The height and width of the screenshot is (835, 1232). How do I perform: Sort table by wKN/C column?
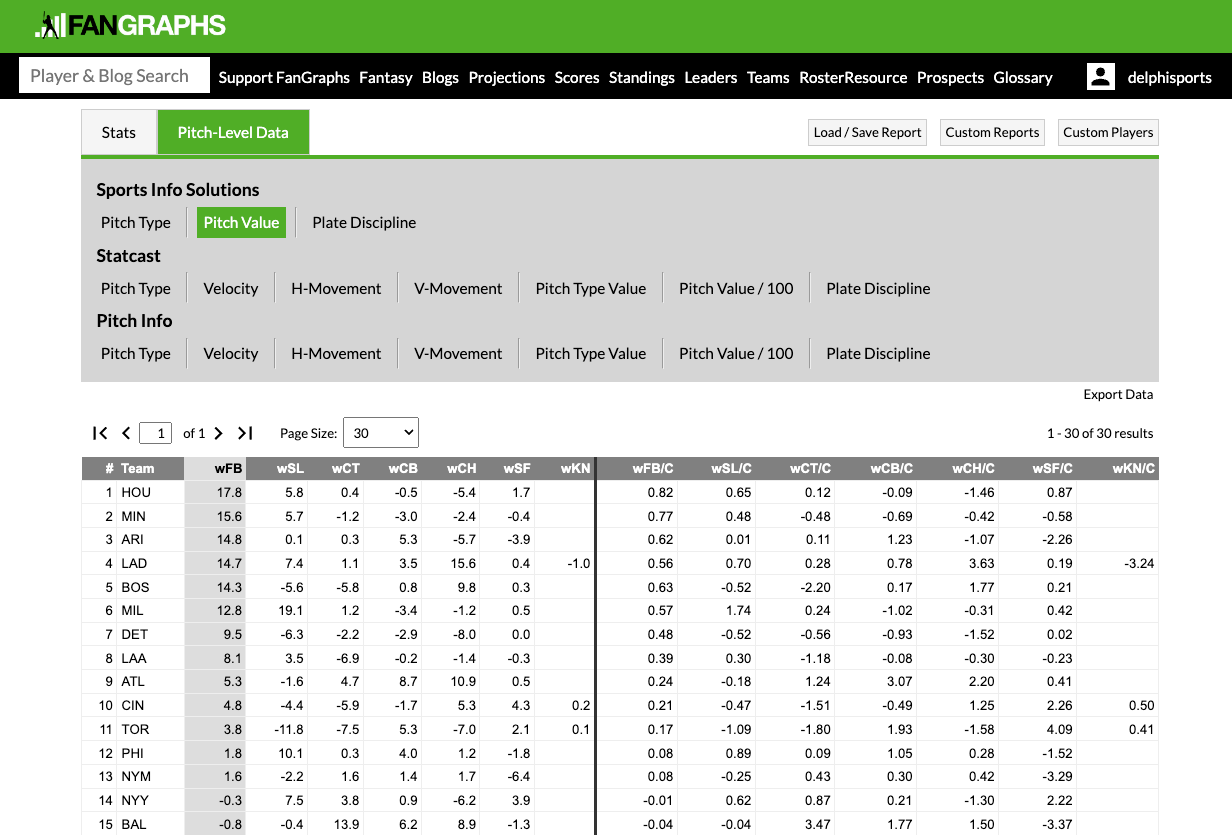(x=1133, y=468)
